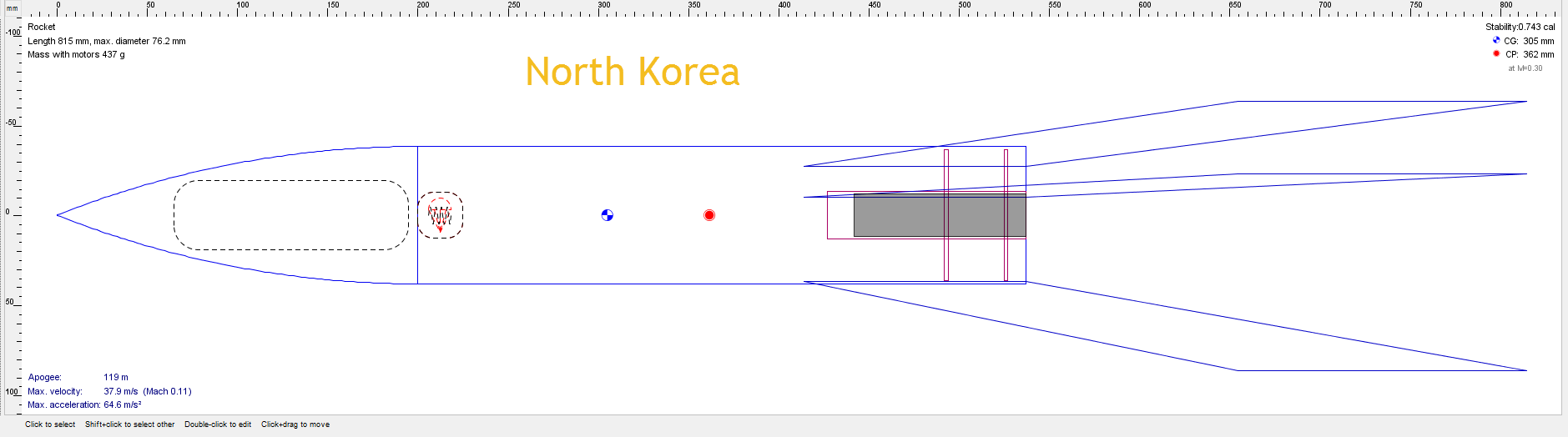Click the "Stability:0.743 cal" readout
The height and width of the screenshot is (437, 1568).
(x=1520, y=27)
